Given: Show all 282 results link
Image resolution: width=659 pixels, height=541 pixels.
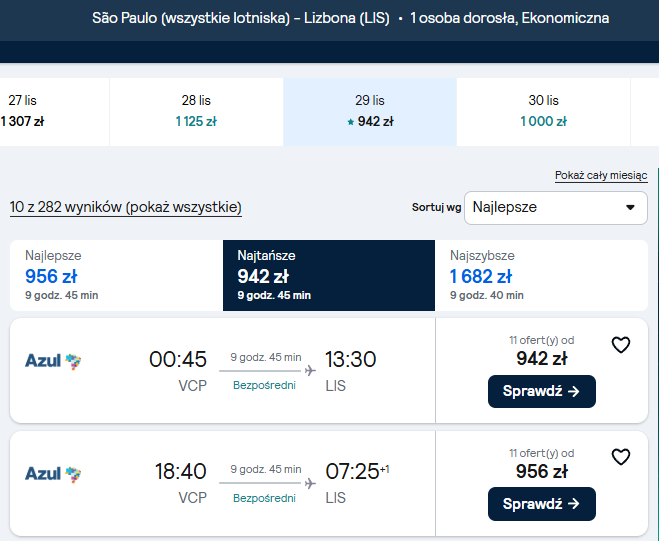Looking at the screenshot, I should click(x=126, y=207).
